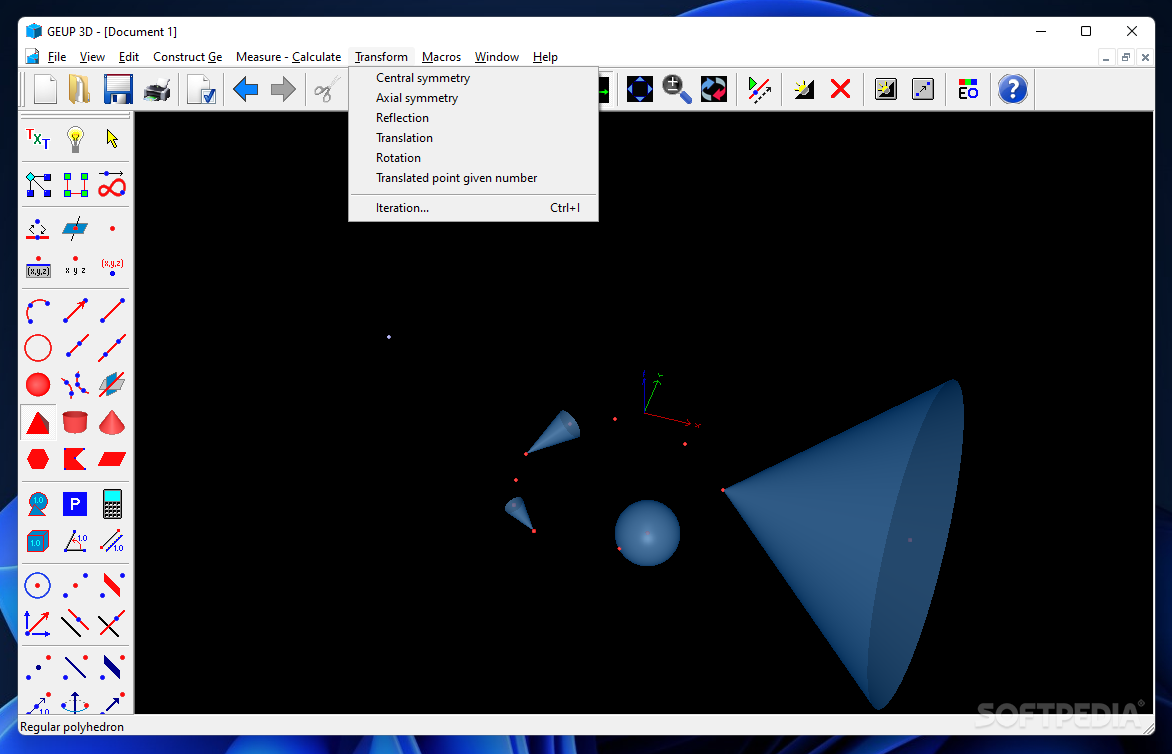1172x754 pixels.
Task: Click the blue sphere in viewport
Action: 647,533
